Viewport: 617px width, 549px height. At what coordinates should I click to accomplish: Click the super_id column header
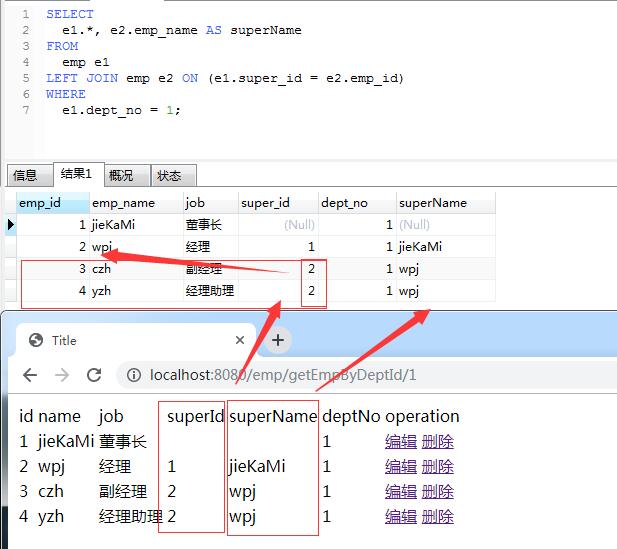coord(278,203)
